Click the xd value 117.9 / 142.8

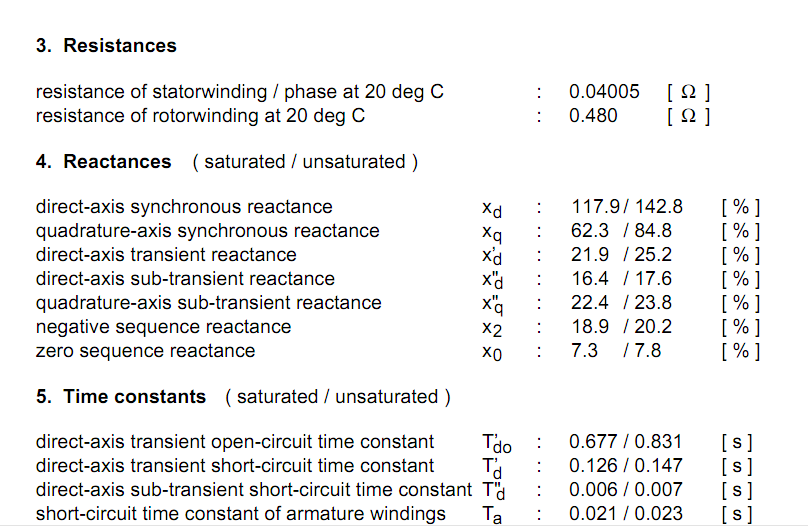627,207
